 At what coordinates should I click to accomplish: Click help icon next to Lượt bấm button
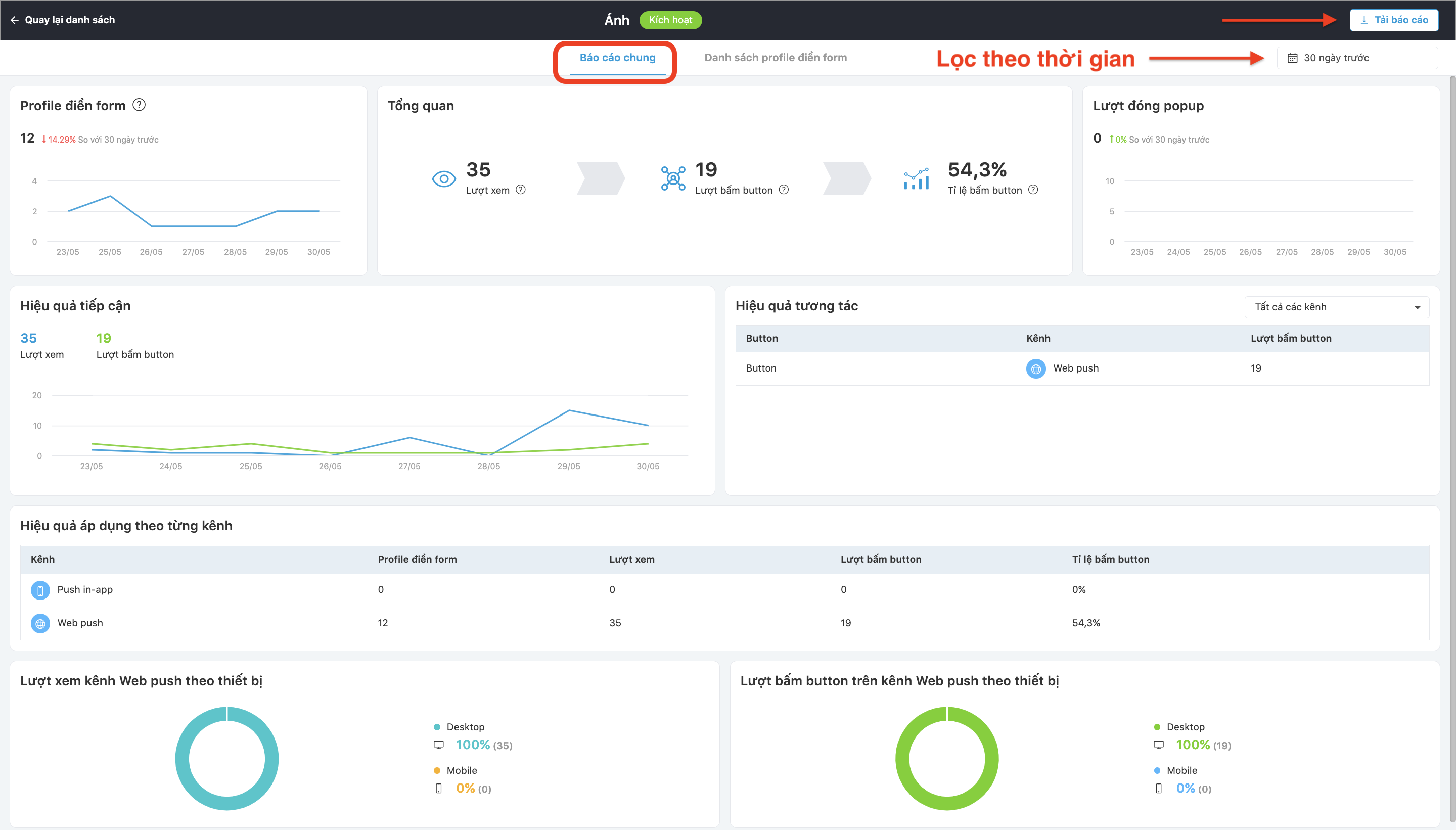pos(784,190)
